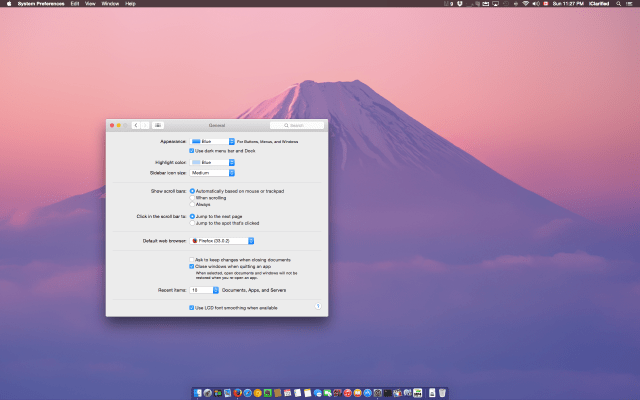Image resolution: width=640 pixels, height=400 pixels.
Task: Choose Jump to the spot that's clicked
Action: (x=192, y=223)
